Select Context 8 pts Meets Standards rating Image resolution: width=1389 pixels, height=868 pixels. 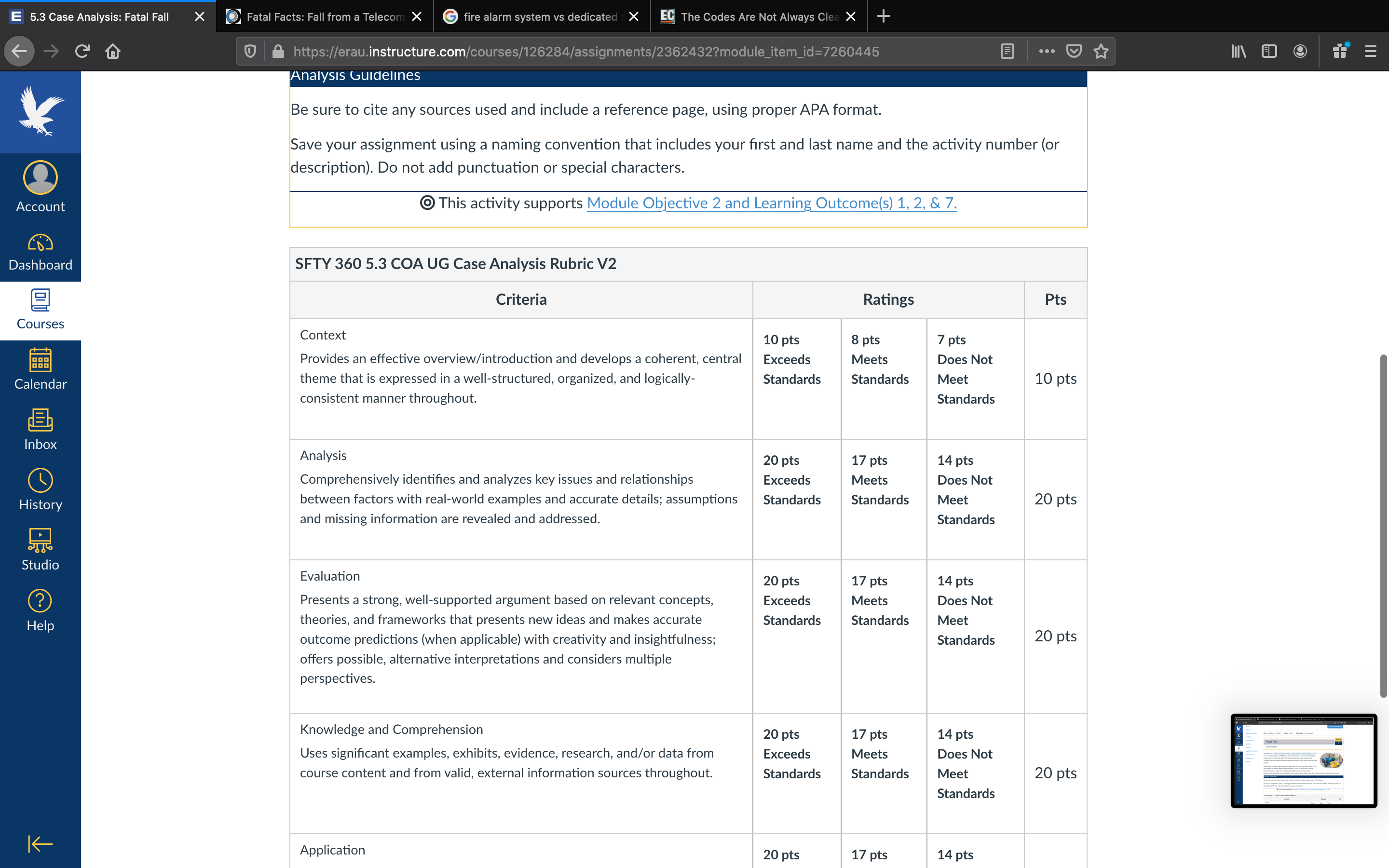pyautogui.click(x=884, y=379)
